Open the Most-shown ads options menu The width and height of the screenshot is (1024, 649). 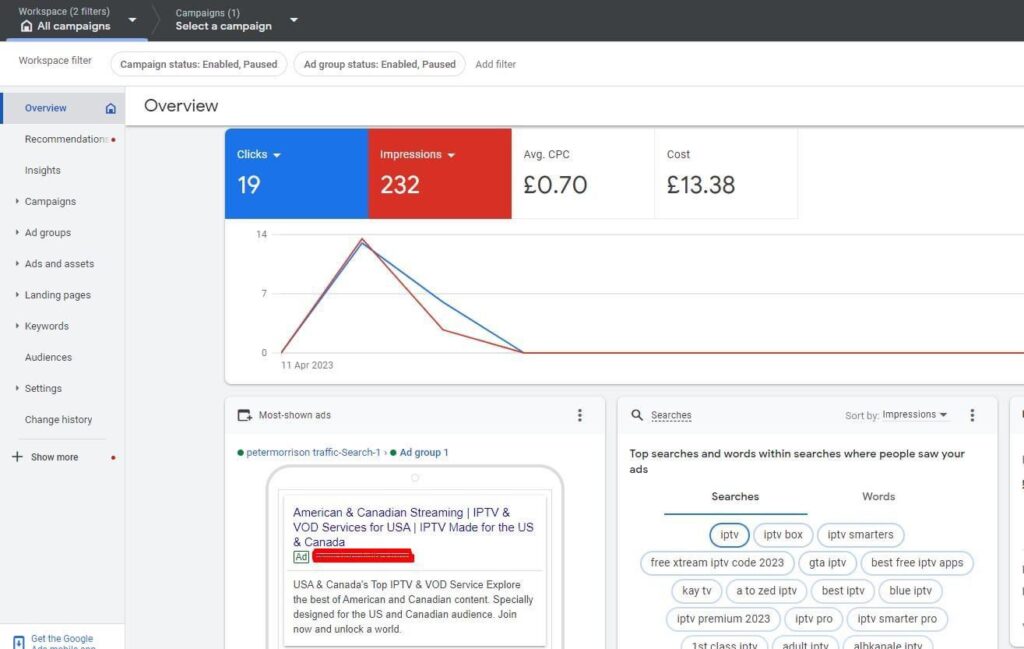click(x=579, y=415)
